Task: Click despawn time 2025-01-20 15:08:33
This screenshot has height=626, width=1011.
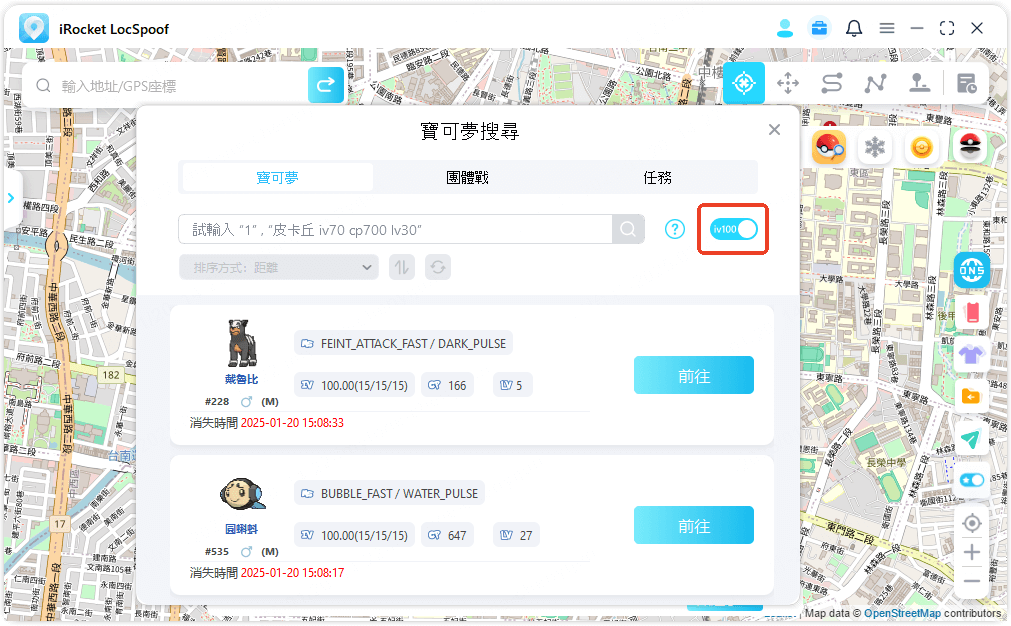Action: 292,423
